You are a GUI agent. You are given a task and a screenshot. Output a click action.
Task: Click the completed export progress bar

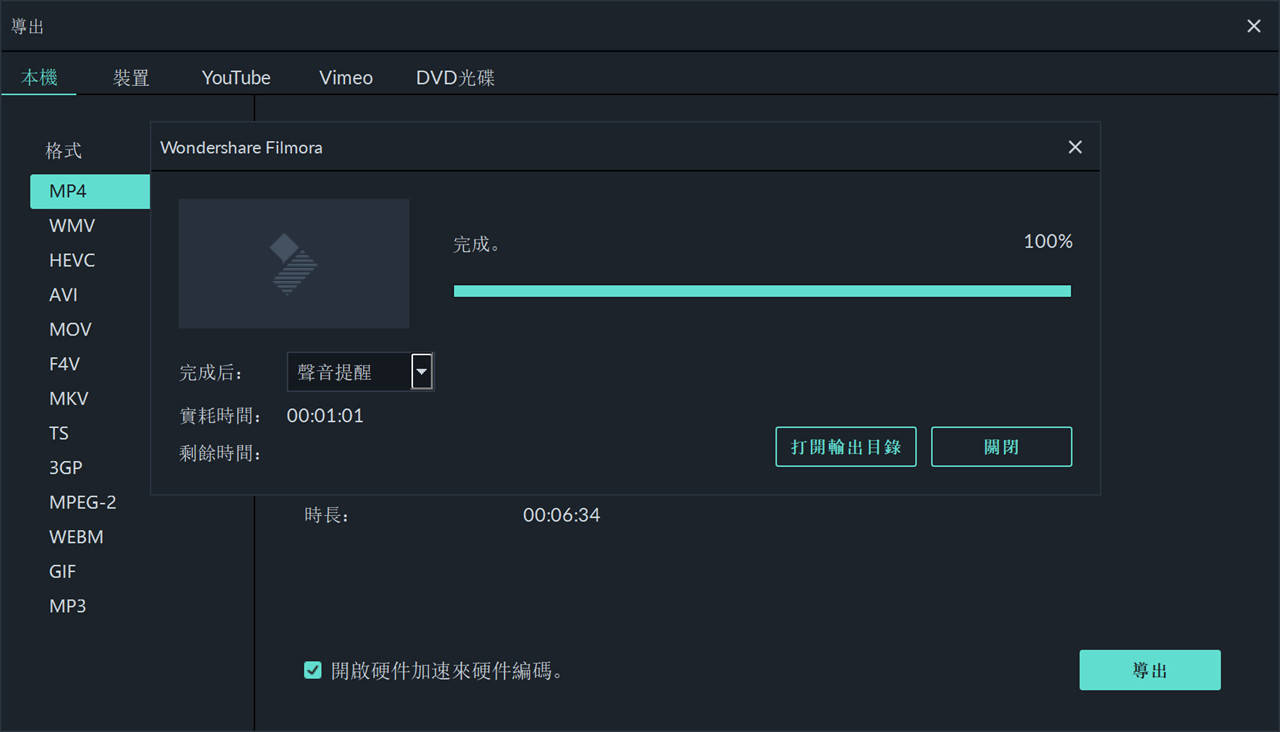click(762, 291)
